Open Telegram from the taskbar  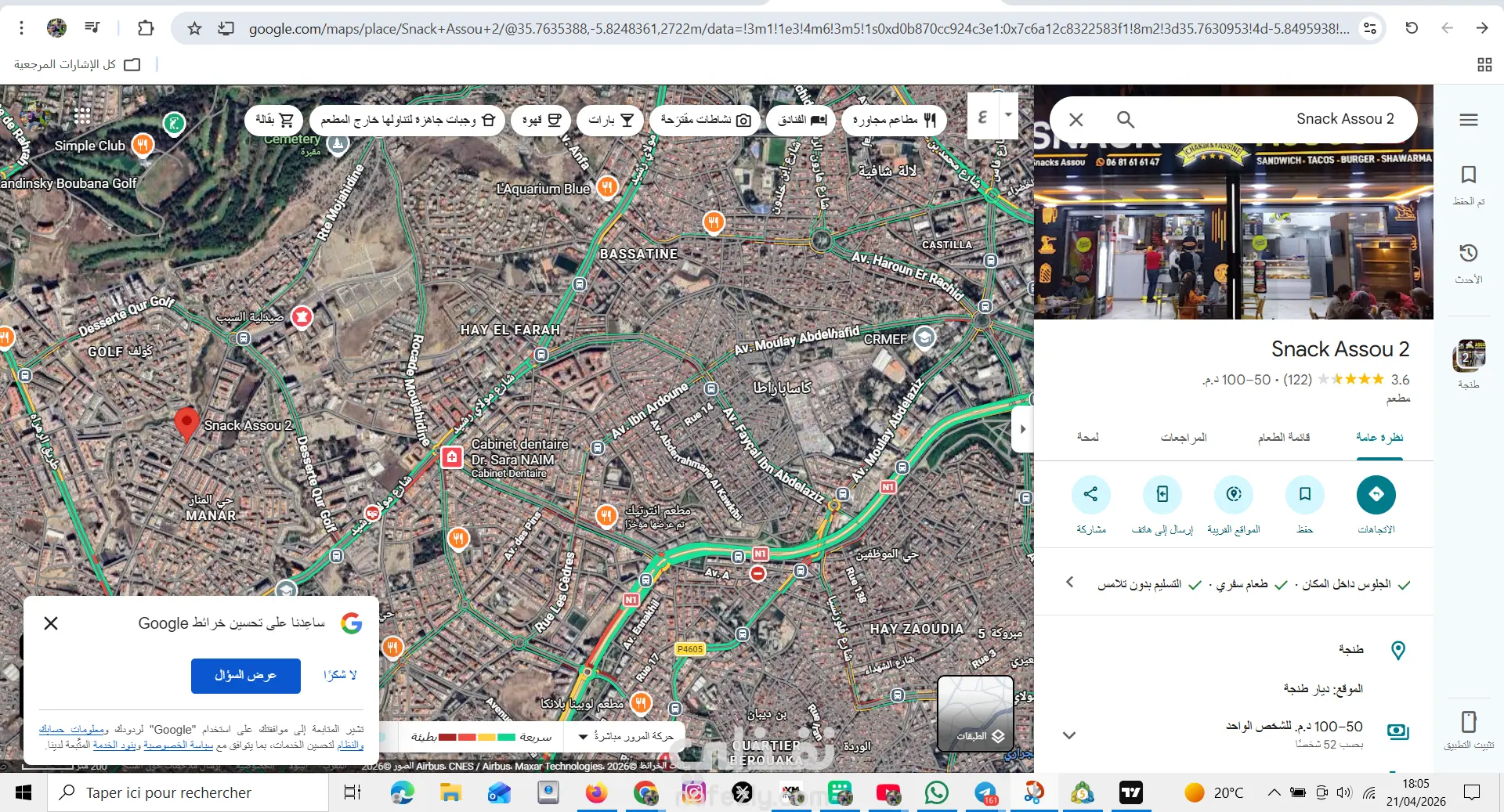(x=985, y=792)
